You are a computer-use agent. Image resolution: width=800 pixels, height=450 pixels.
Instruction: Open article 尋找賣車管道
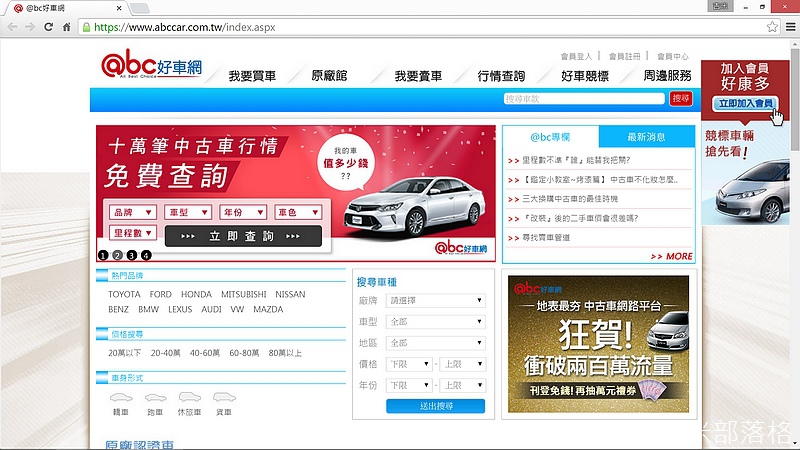[x=546, y=238]
